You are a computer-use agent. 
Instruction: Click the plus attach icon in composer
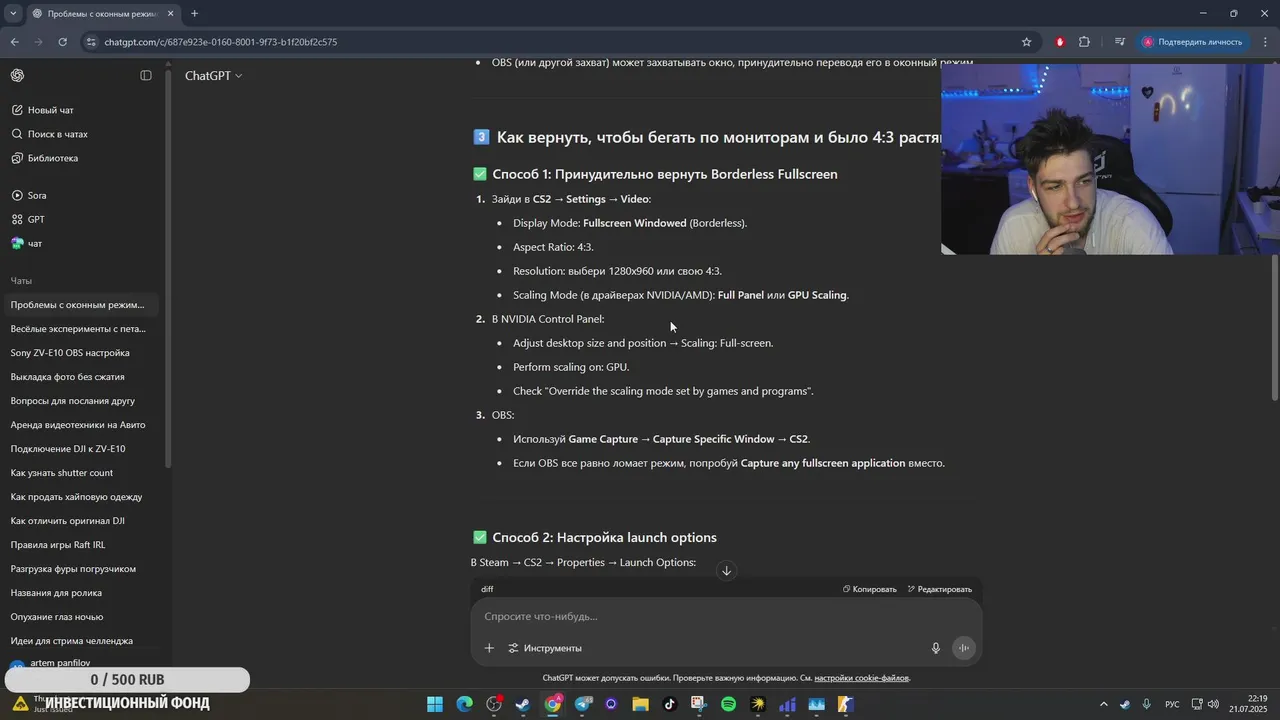tap(489, 648)
